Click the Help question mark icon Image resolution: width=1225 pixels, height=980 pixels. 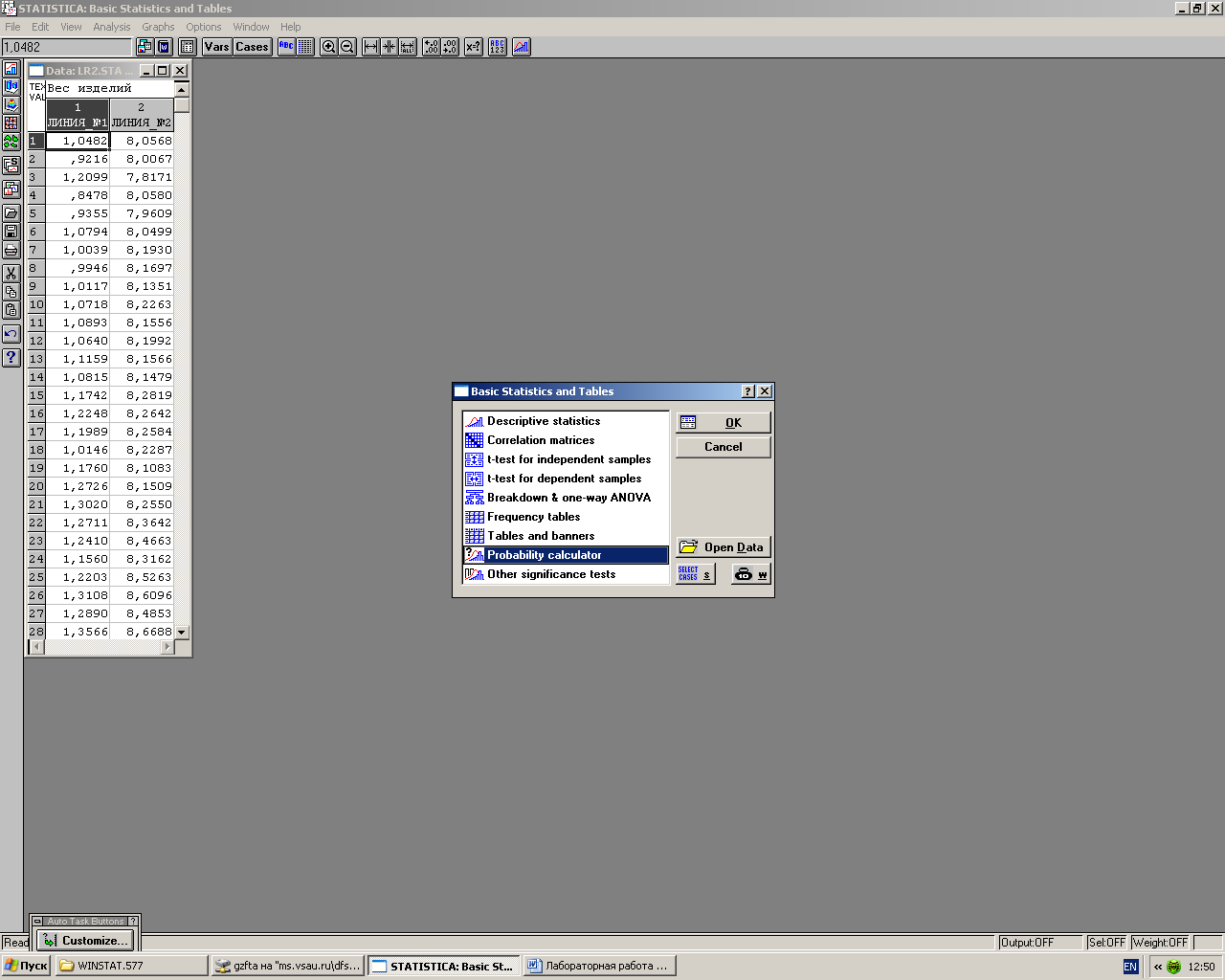[x=11, y=358]
